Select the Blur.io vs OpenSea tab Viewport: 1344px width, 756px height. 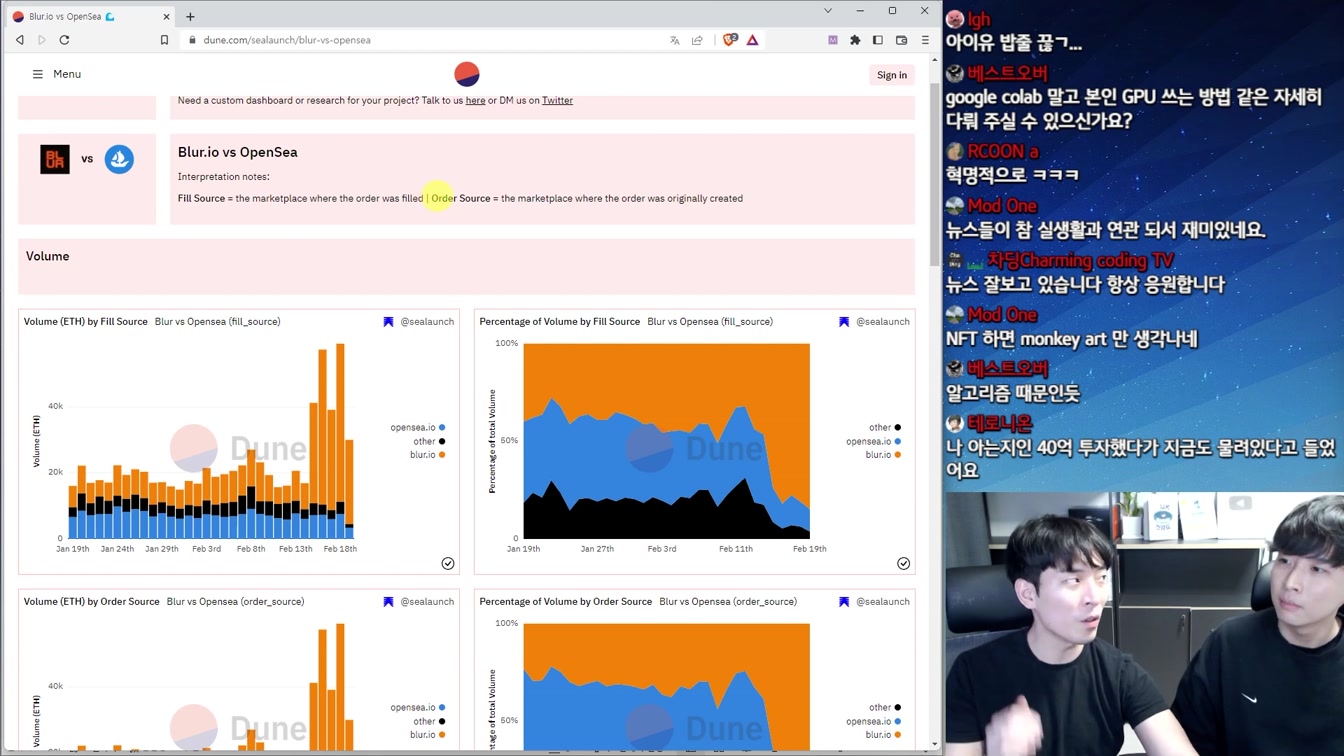[92, 16]
